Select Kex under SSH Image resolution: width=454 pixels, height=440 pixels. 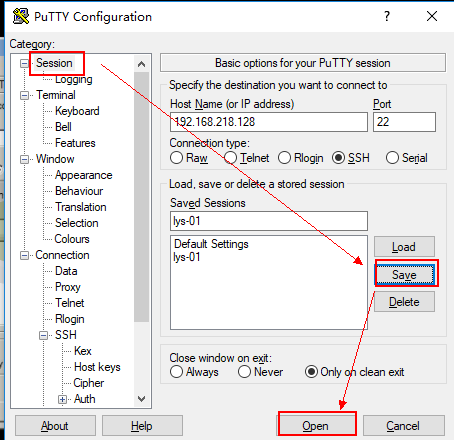82,351
